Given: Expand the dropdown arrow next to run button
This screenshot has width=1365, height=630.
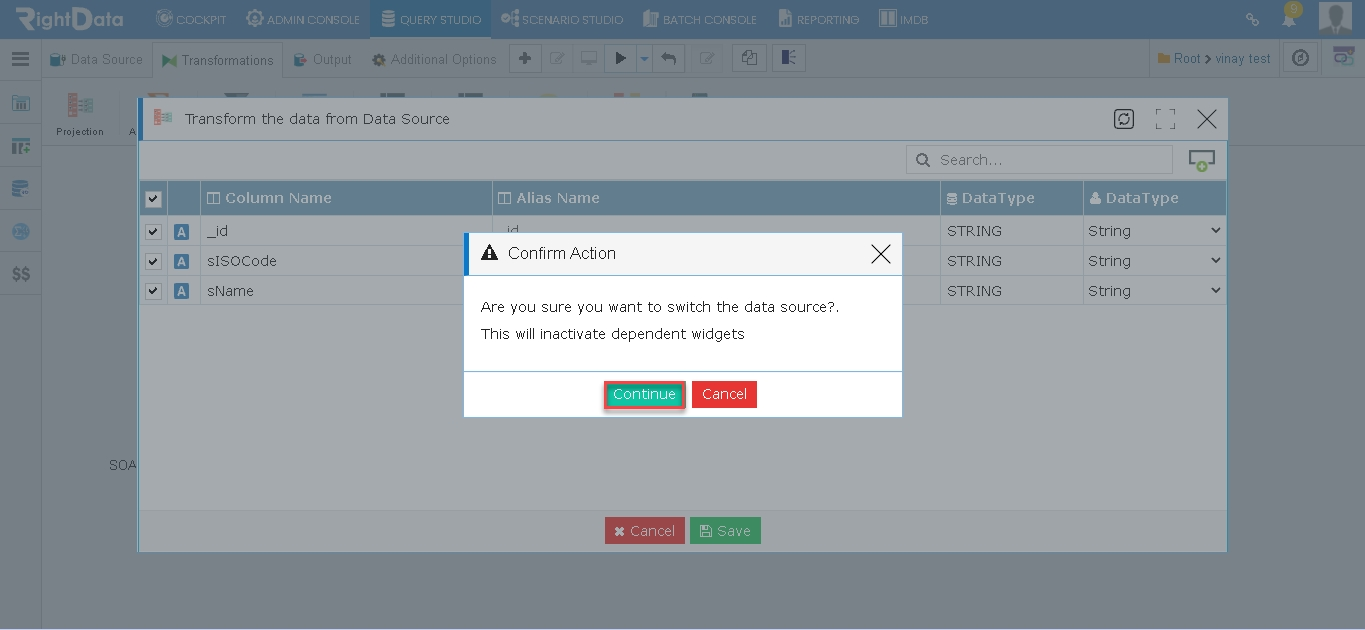Looking at the screenshot, I should coord(644,59).
